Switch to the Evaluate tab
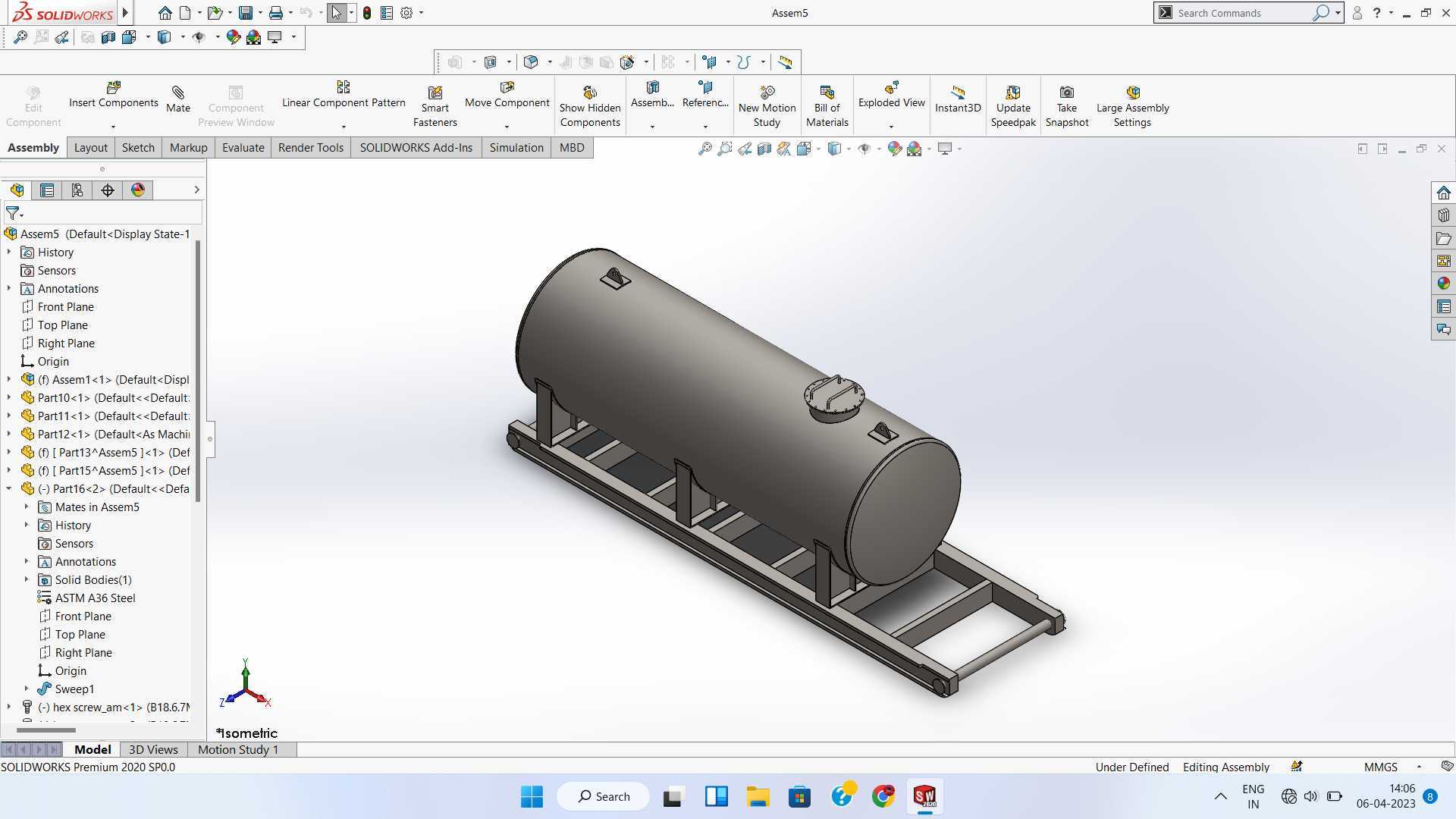The width and height of the screenshot is (1456, 819). [243, 148]
